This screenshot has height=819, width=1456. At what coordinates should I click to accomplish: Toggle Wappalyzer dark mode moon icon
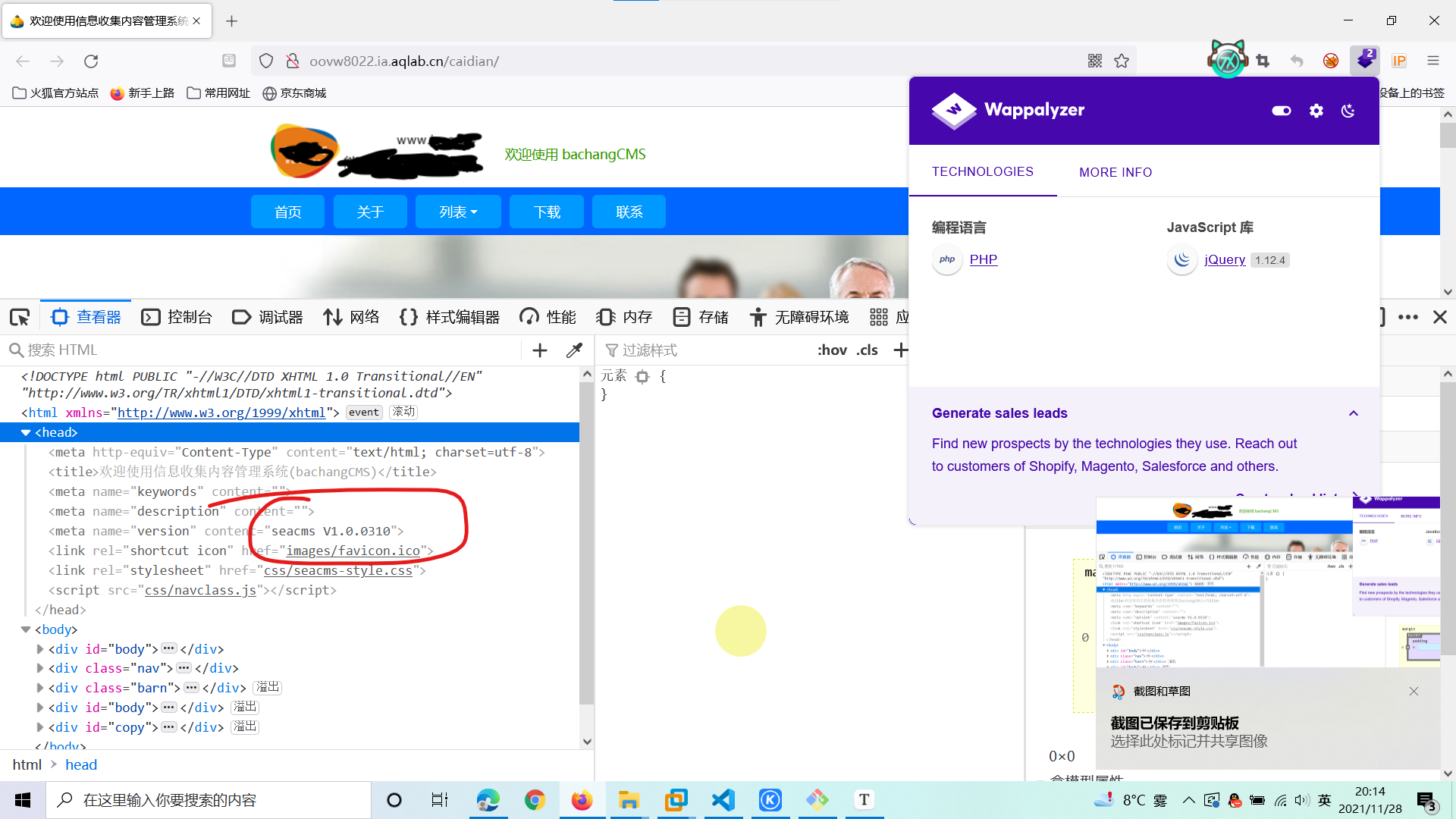coord(1348,111)
